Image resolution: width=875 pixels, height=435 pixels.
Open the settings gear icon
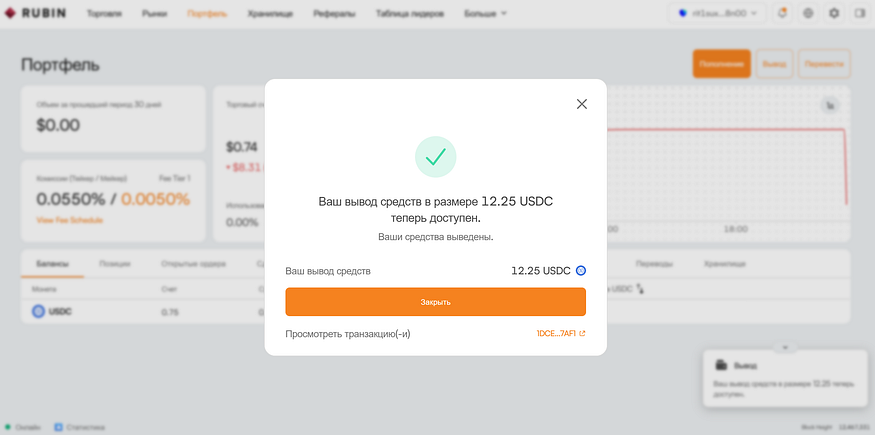[834, 14]
